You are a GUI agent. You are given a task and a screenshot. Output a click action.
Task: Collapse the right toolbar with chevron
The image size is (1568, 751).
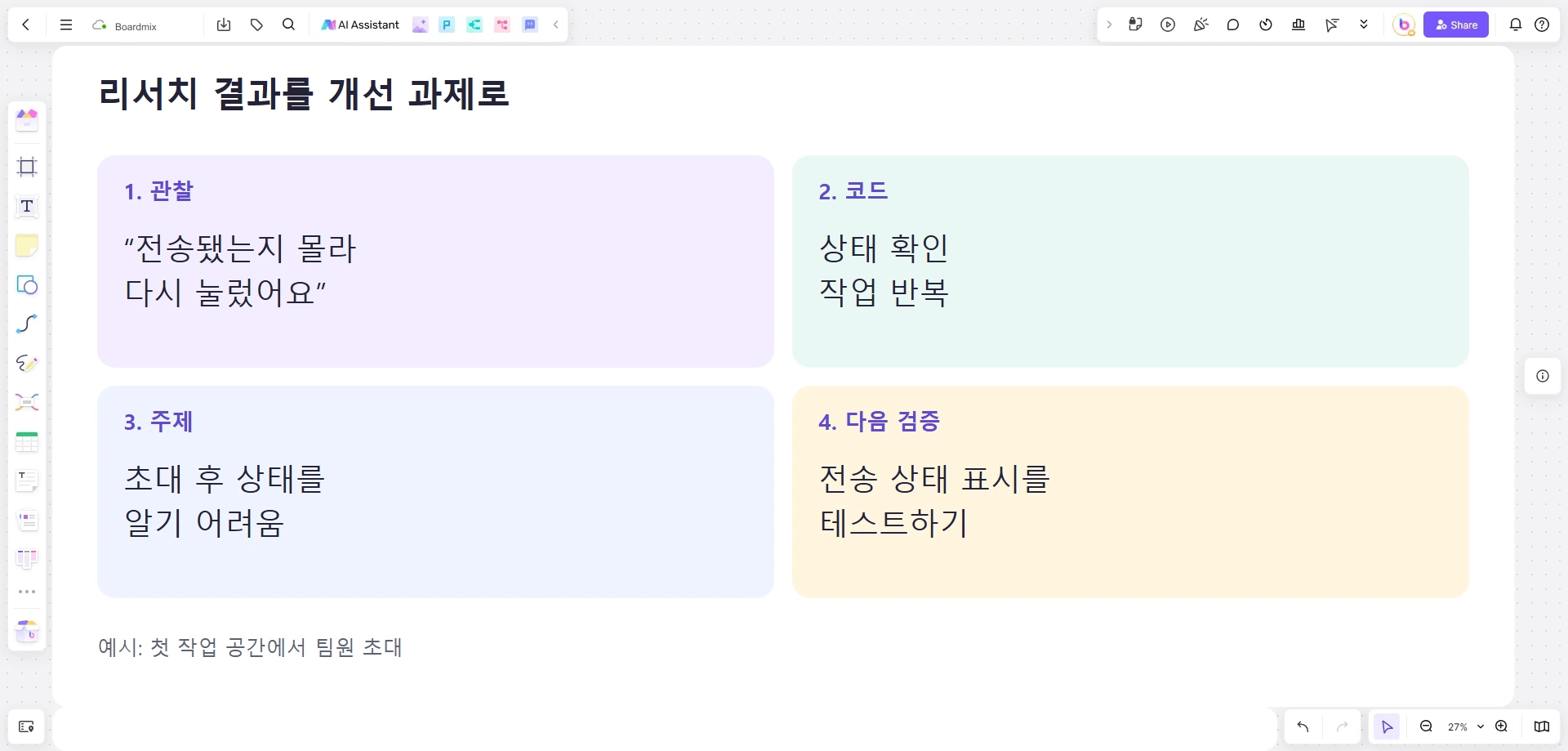pos(1109,25)
